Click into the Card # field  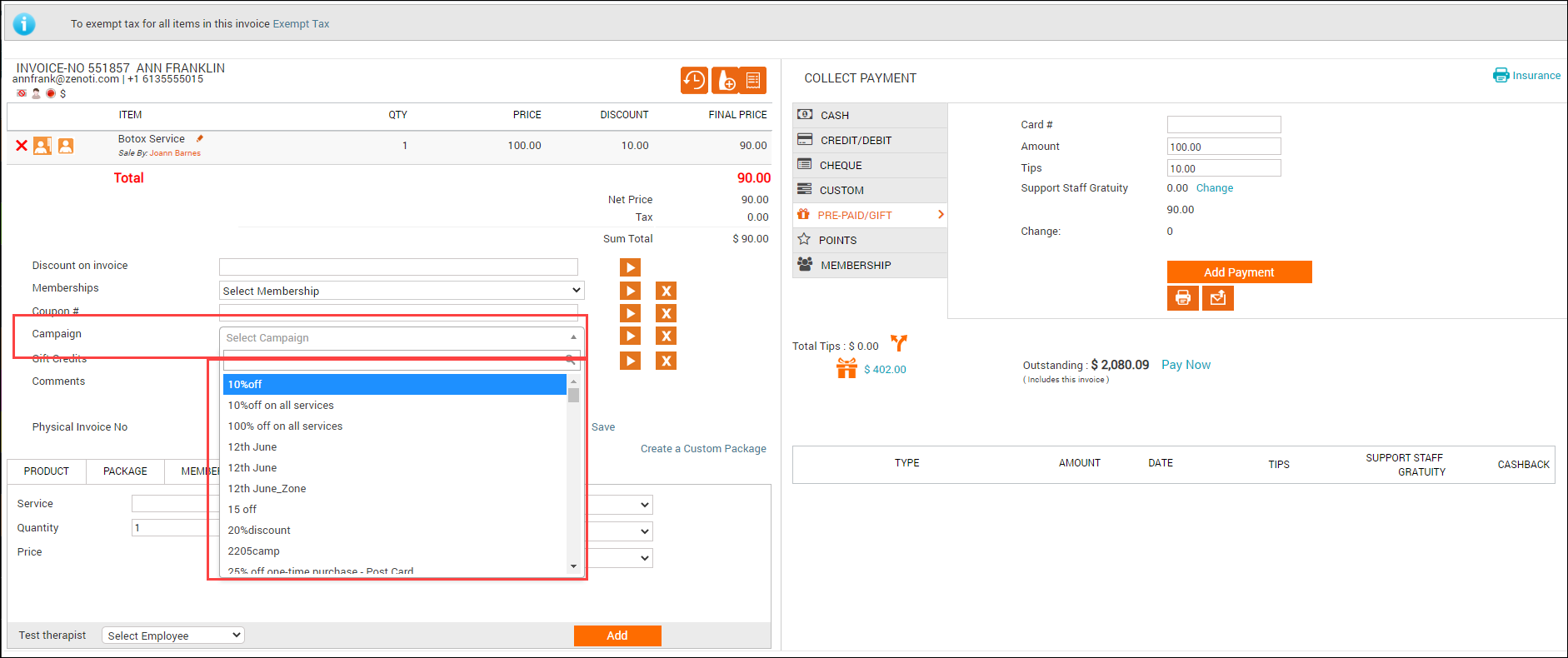[1224, 125]
